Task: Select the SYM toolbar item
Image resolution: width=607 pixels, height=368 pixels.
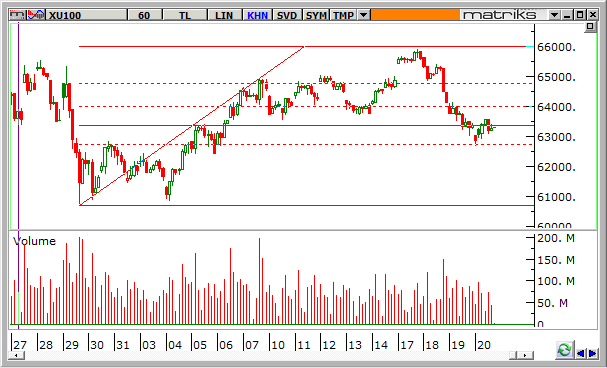Action: pos(316,15)
